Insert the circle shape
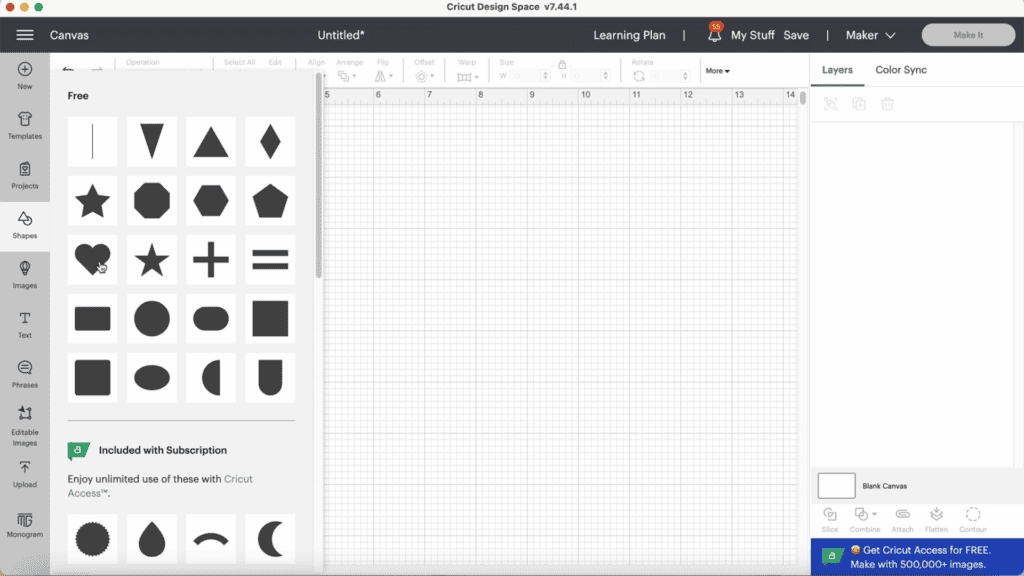Image resolution: width=1024 pixels, height=576 pixels. pos(152,319)
